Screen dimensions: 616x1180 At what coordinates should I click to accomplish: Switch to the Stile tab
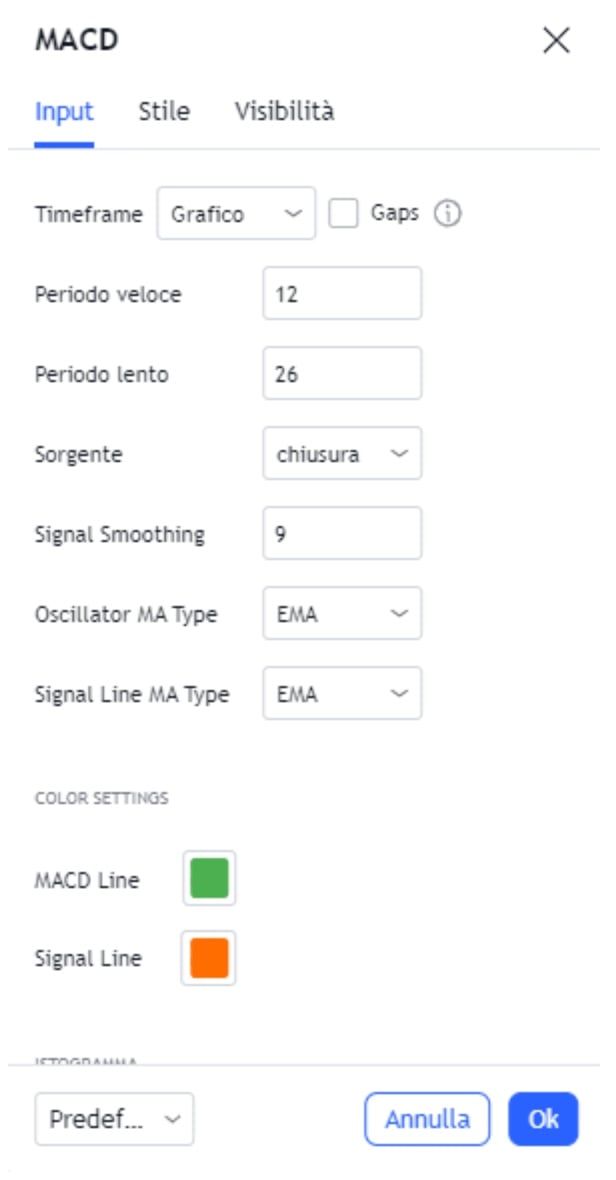pyautogui.click(x=164, y=111)
